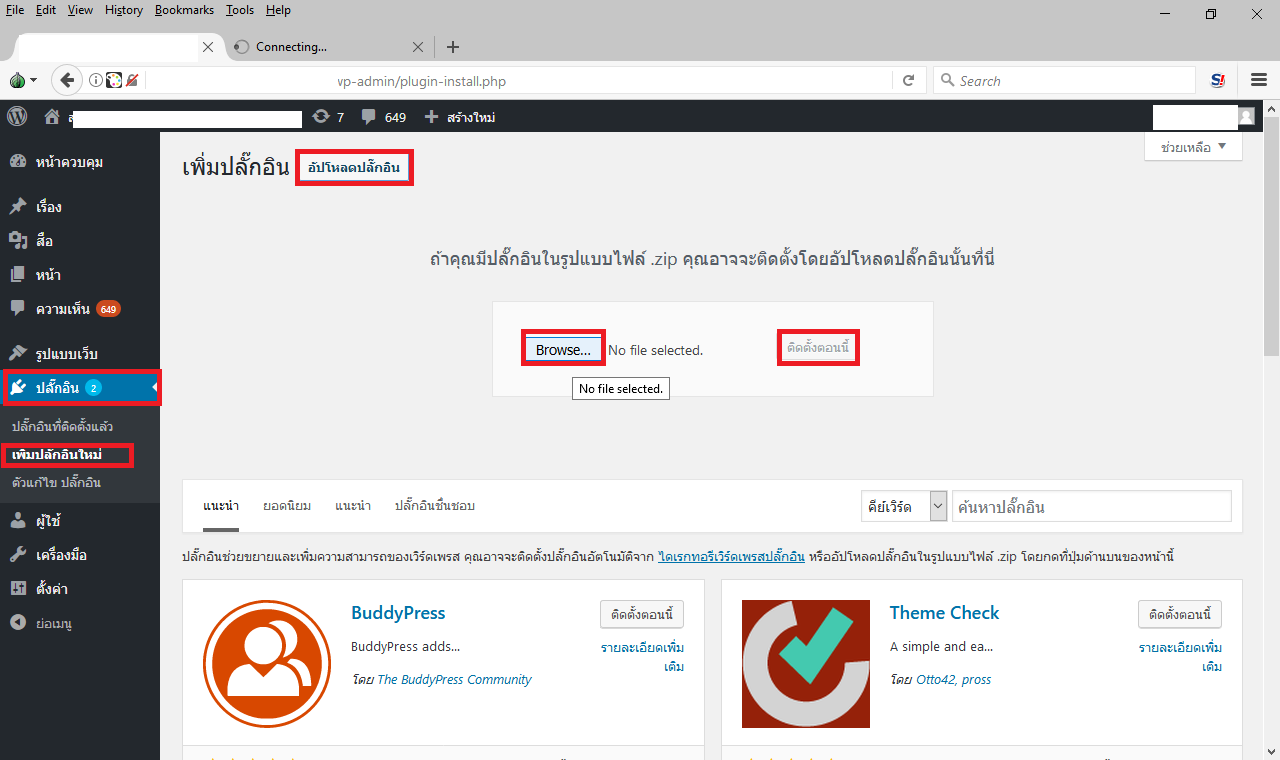This screenshot has height=760, width=1280.
Task: Open เรื่อง posts menu
Action: click(x=80, y=207)
